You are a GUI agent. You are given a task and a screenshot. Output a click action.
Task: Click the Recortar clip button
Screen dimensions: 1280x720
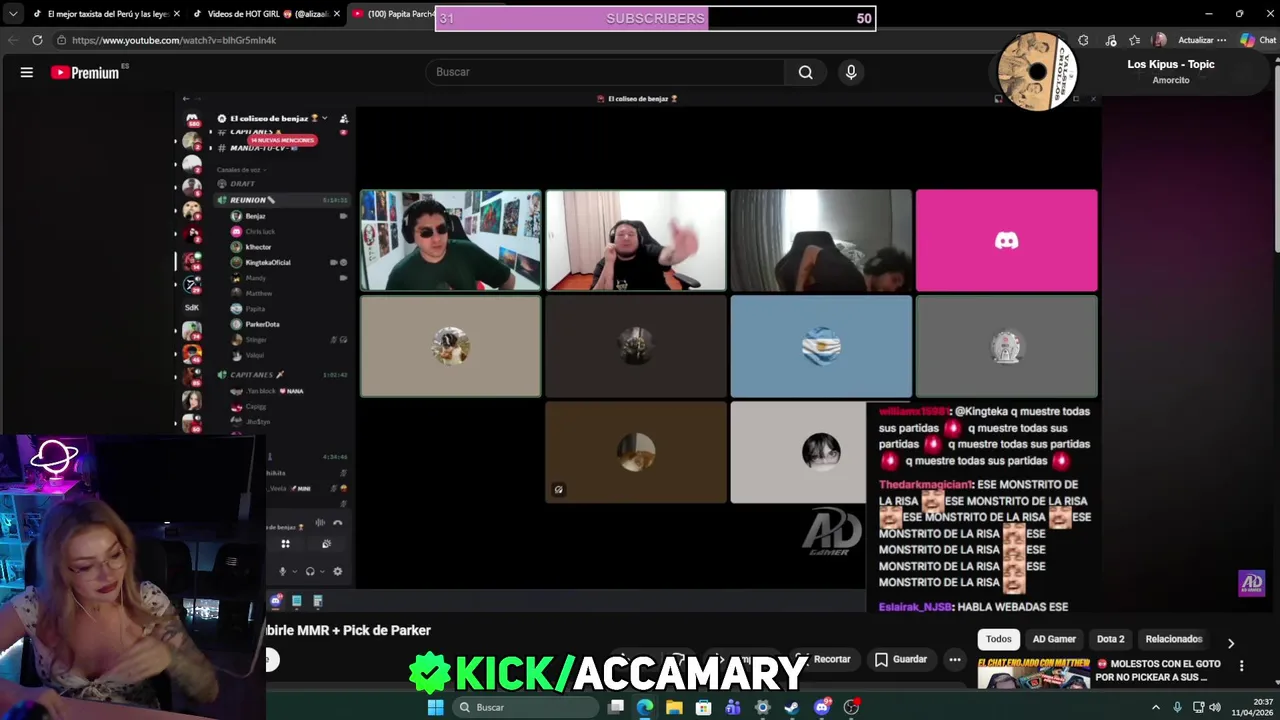click(823, 659)
